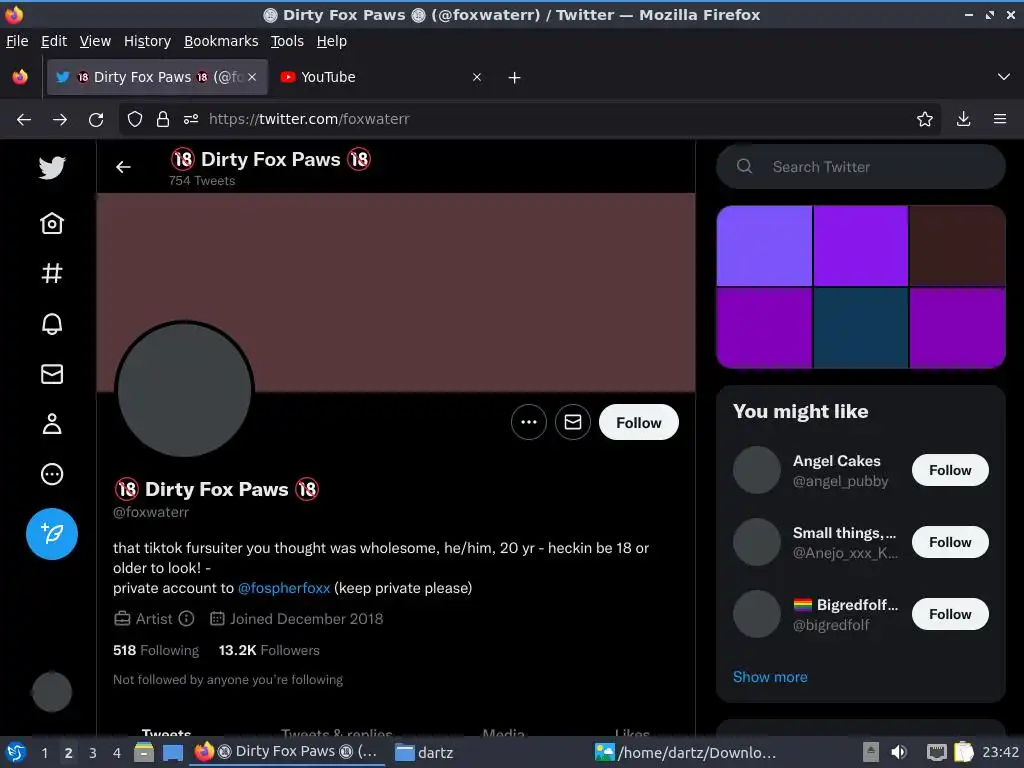Screen dimensions: 1024x768
Task: Open the volume speaker tray icon
Action: pos(899,752)
